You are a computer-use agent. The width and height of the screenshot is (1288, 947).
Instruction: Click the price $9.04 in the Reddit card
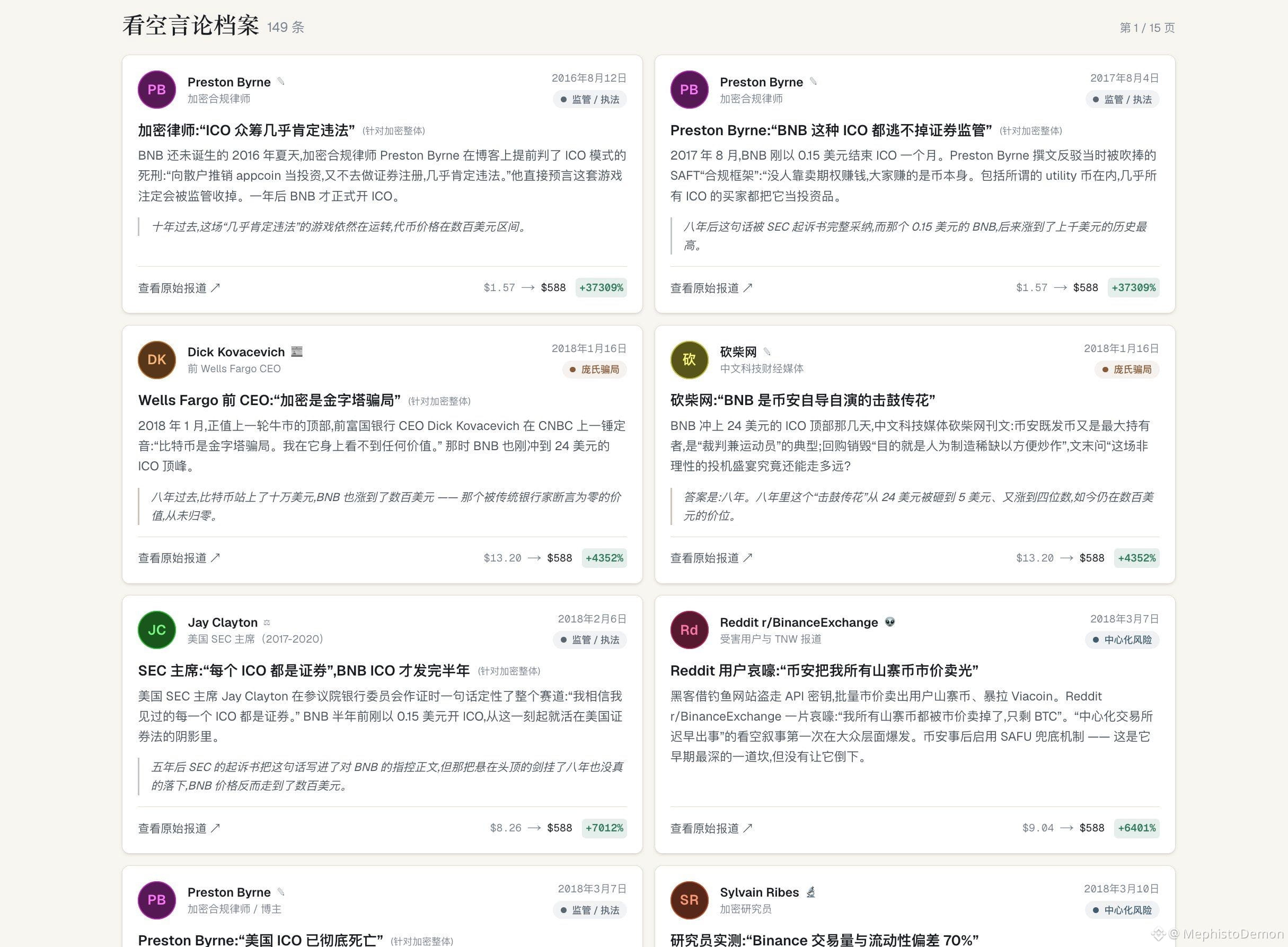tap(1038, 828)
